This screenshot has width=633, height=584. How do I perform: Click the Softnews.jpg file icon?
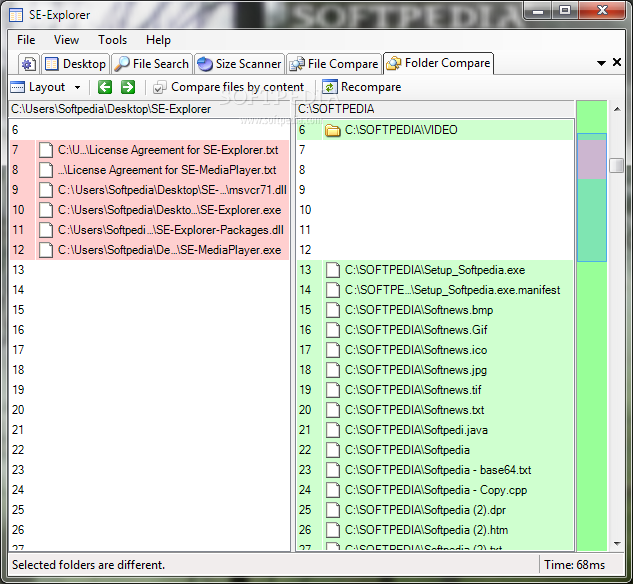(x=333, y=370)
